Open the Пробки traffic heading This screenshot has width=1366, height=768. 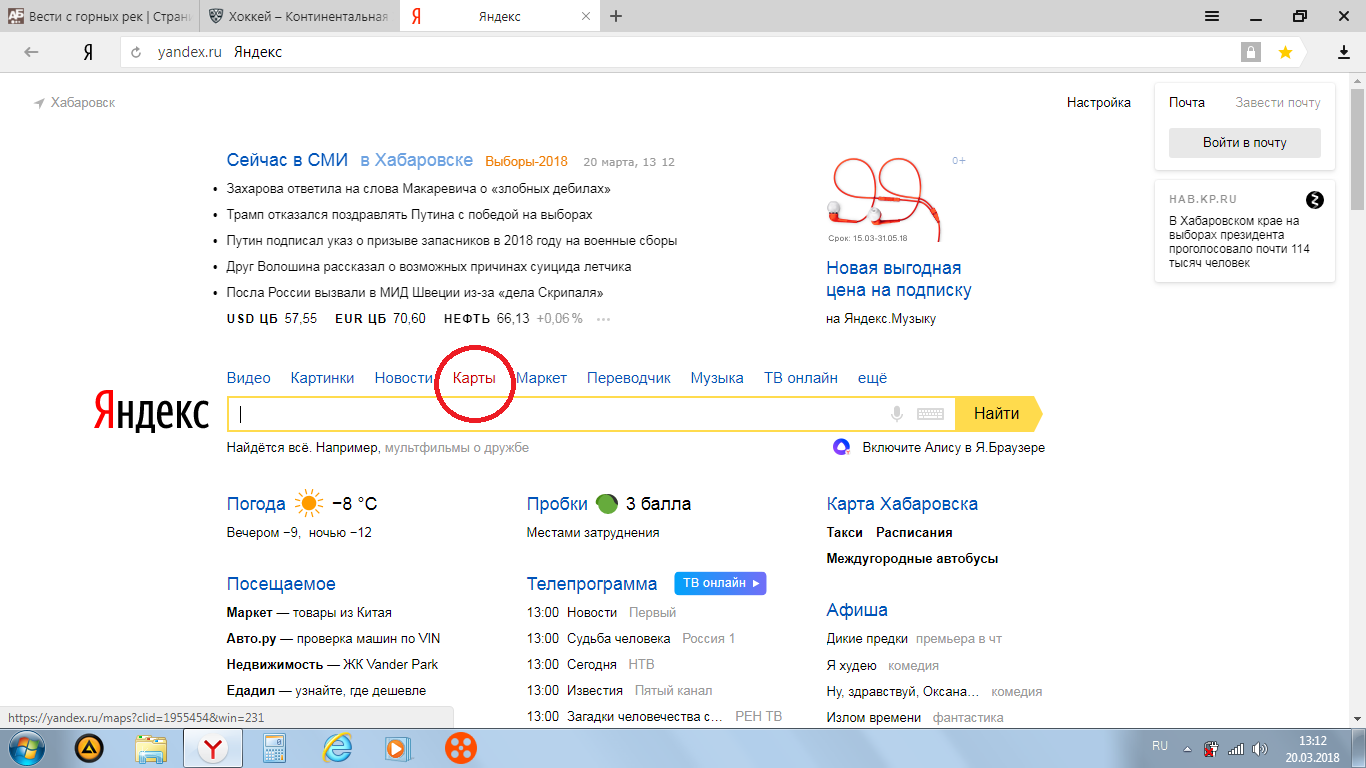(x=557, y=504)
